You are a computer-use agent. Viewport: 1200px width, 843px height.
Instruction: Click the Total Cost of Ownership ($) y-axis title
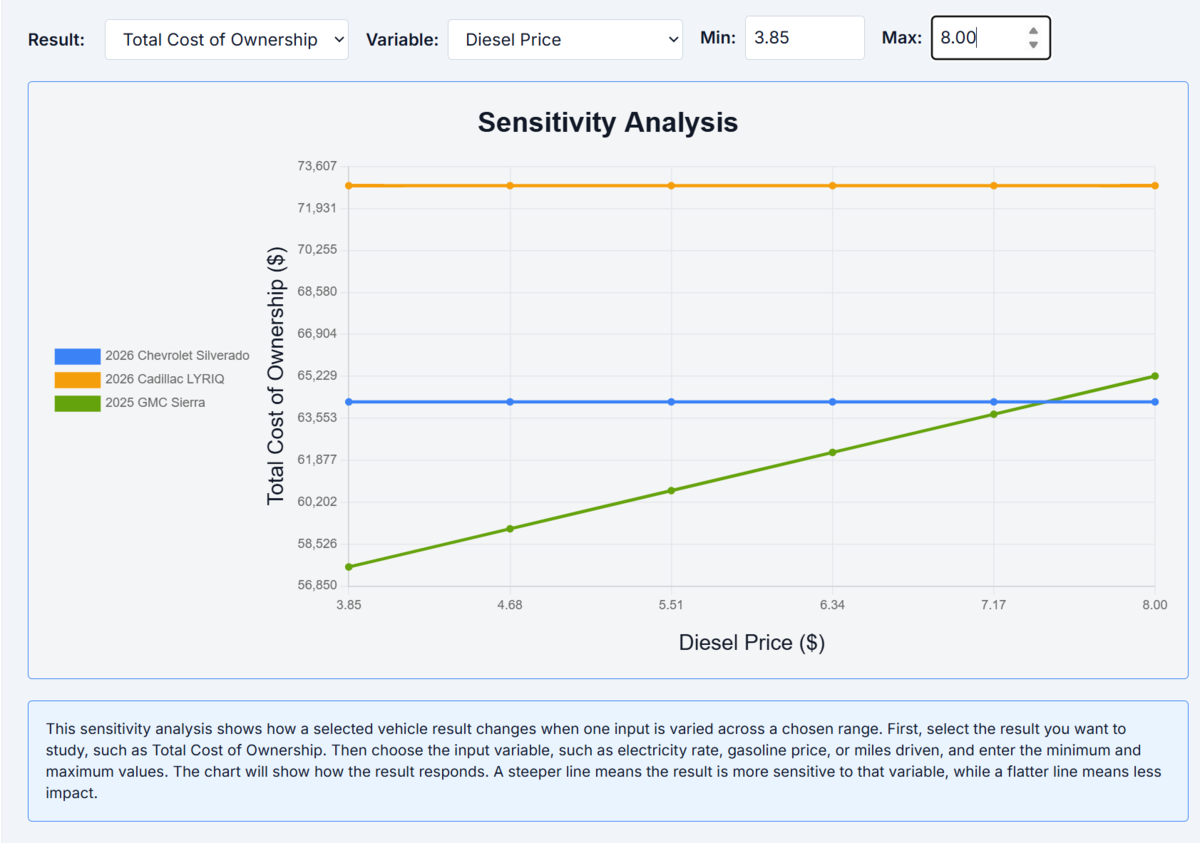tap(277, 376)
